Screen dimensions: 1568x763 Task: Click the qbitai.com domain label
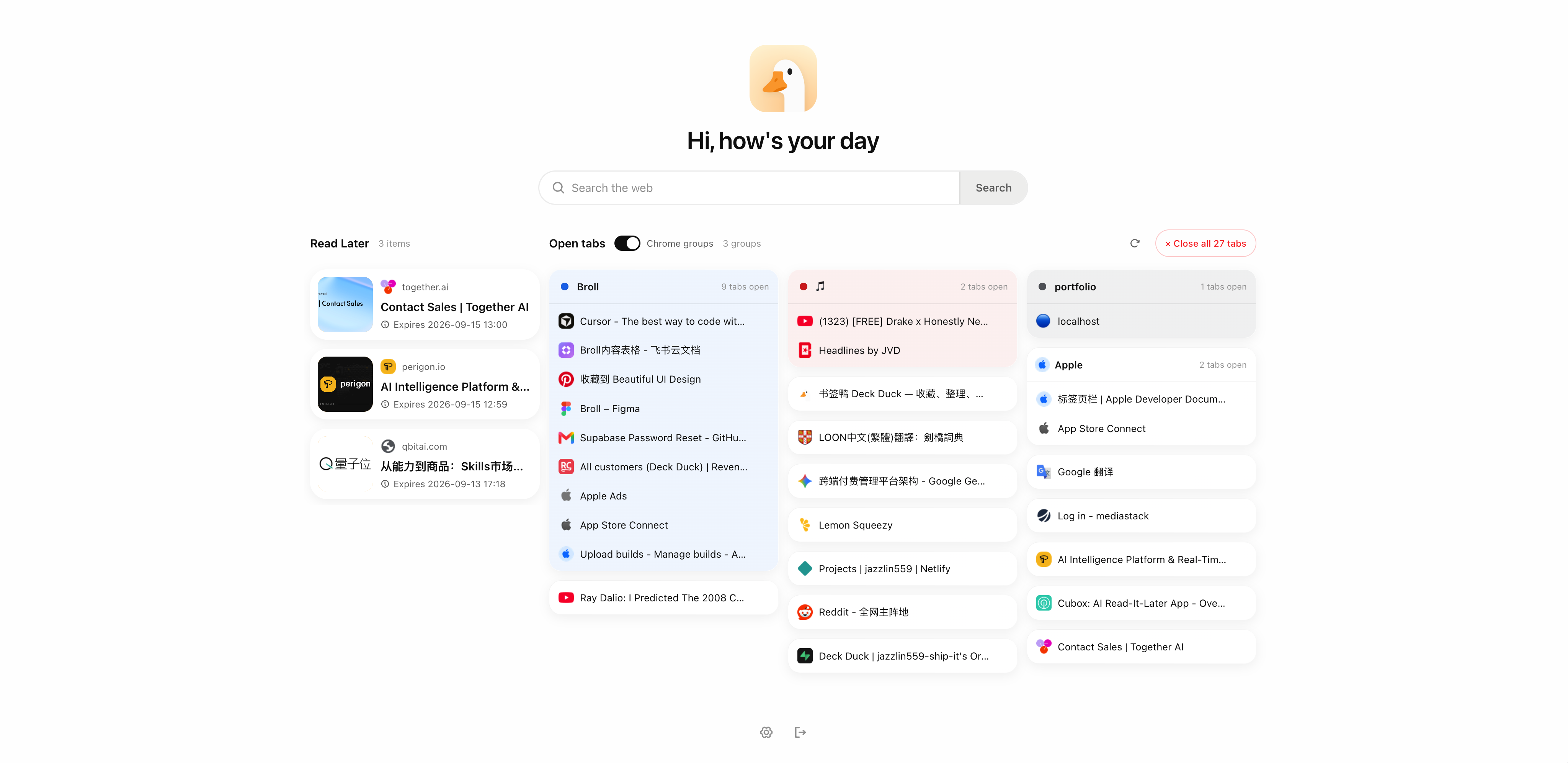pos(424,446)
